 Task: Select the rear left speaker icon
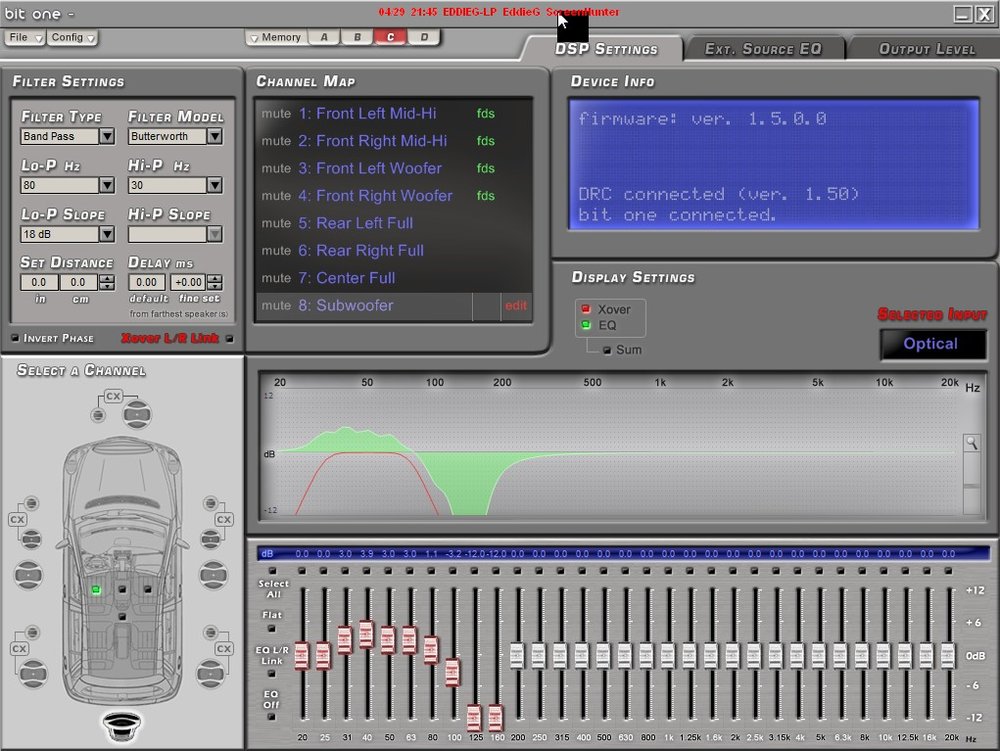[33, 673]
